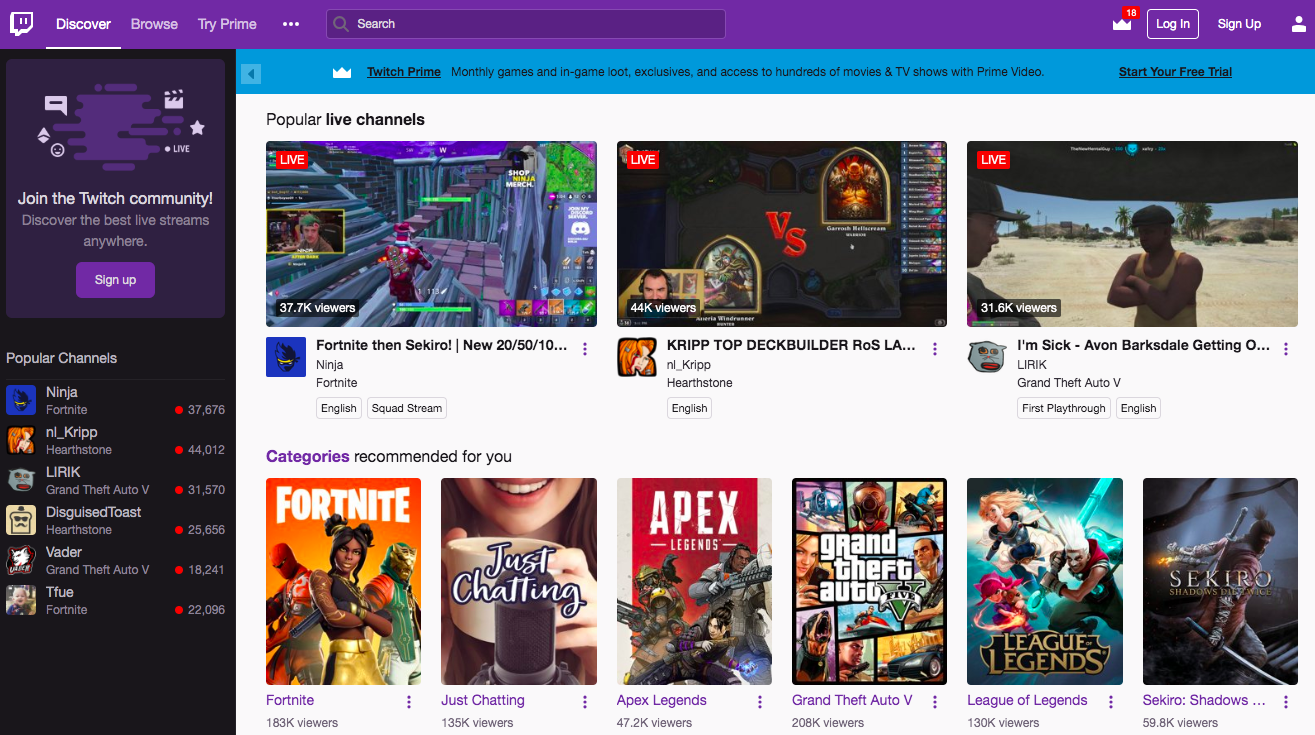Open the Prime loot crown notifications
Screen dimensions: 1315x735
[1122, 23]
